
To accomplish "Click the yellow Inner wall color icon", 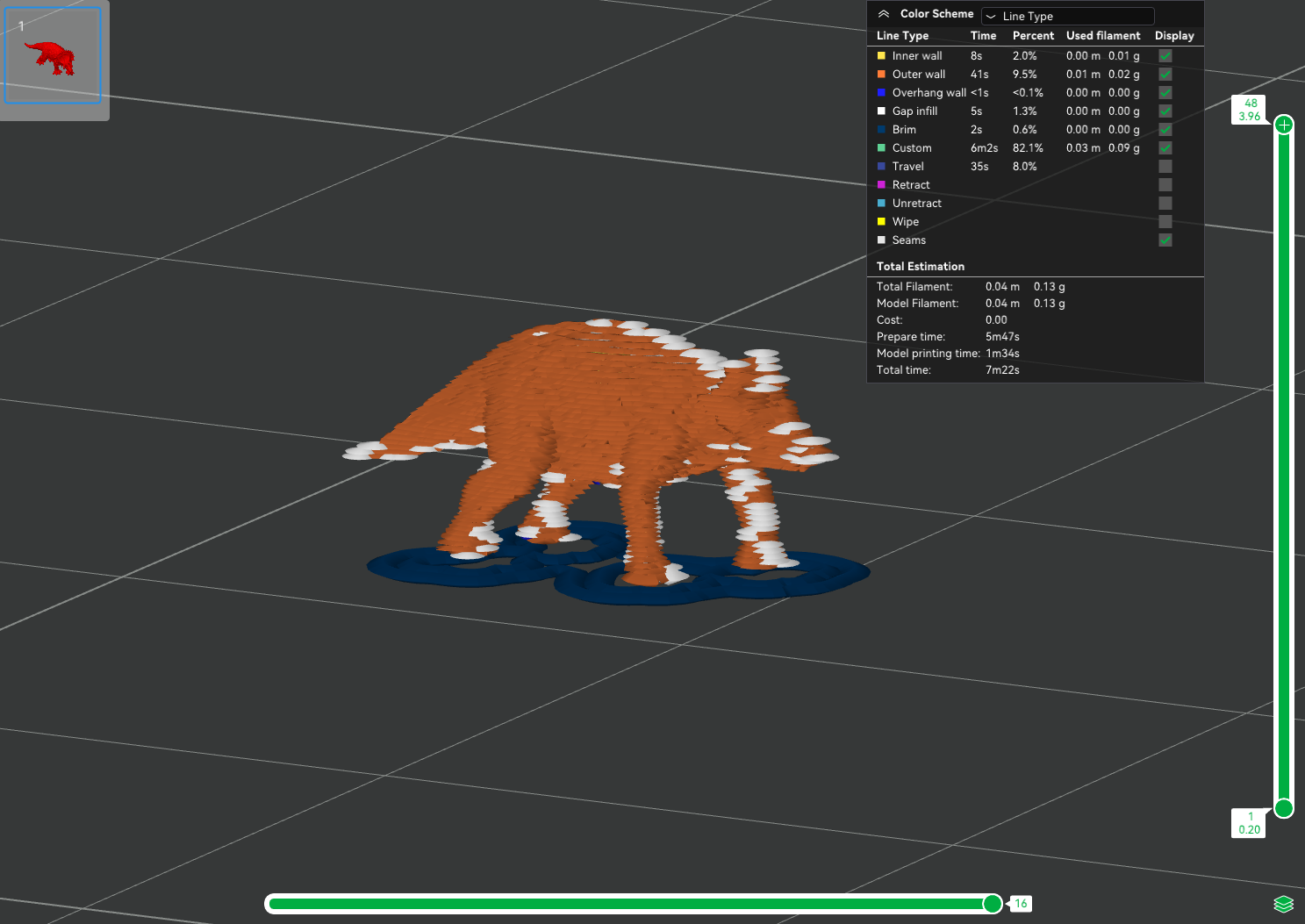I will click(x=881, y=56).
